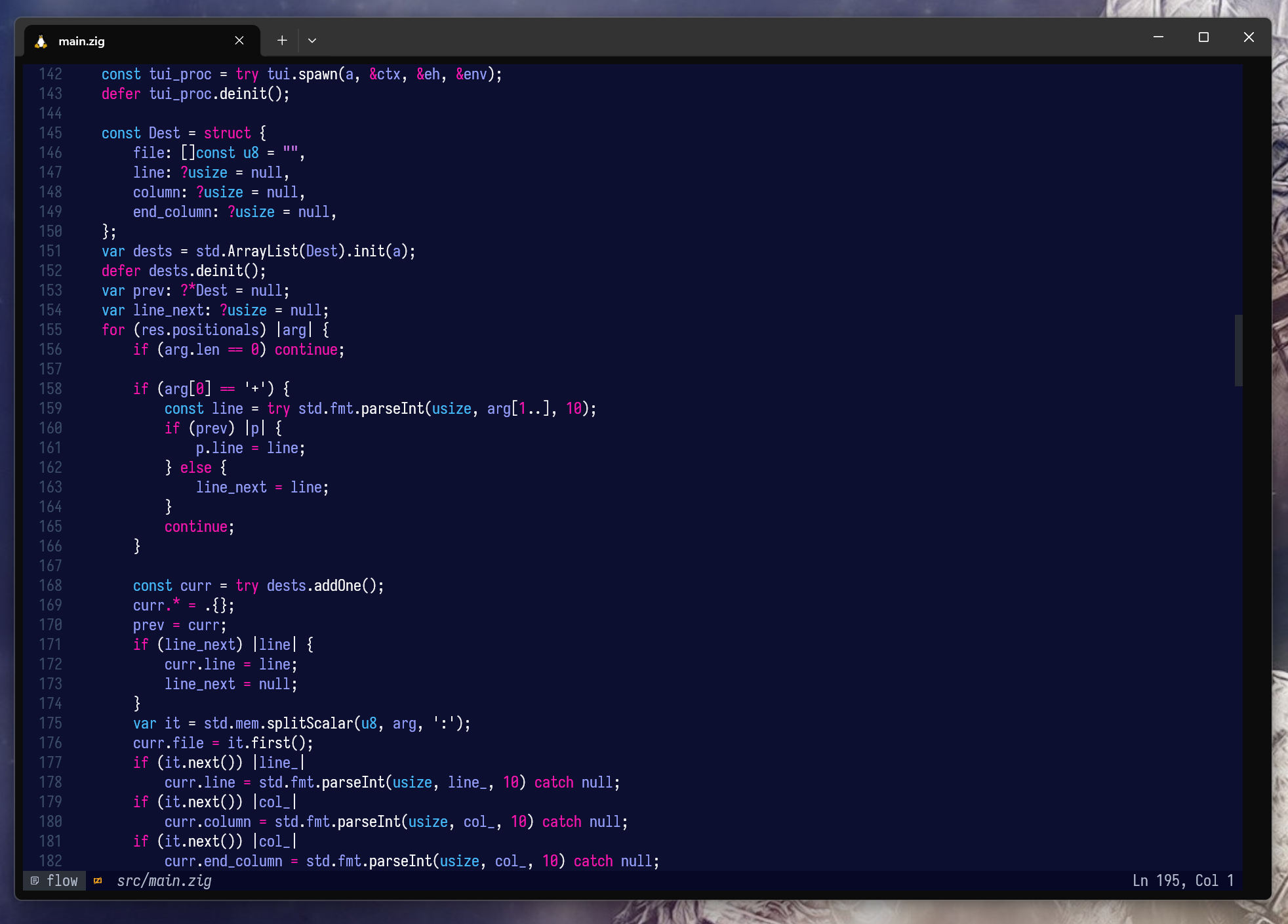Click the Ln 195, Col 1 position indicator
Viewport: 1288px width, 924px height.
pos(1182,881)
